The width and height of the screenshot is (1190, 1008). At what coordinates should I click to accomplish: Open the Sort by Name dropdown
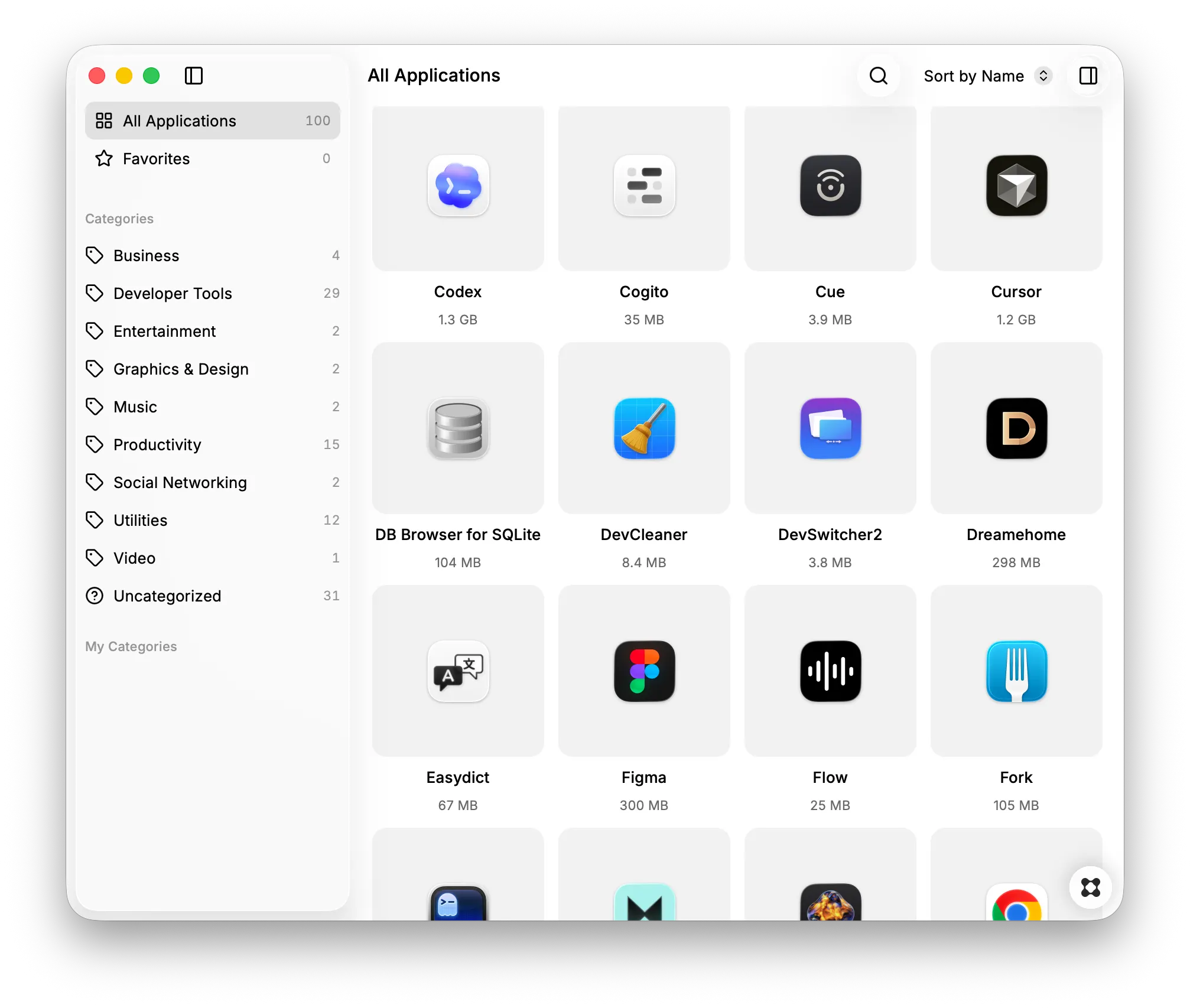tap(988, 76)
